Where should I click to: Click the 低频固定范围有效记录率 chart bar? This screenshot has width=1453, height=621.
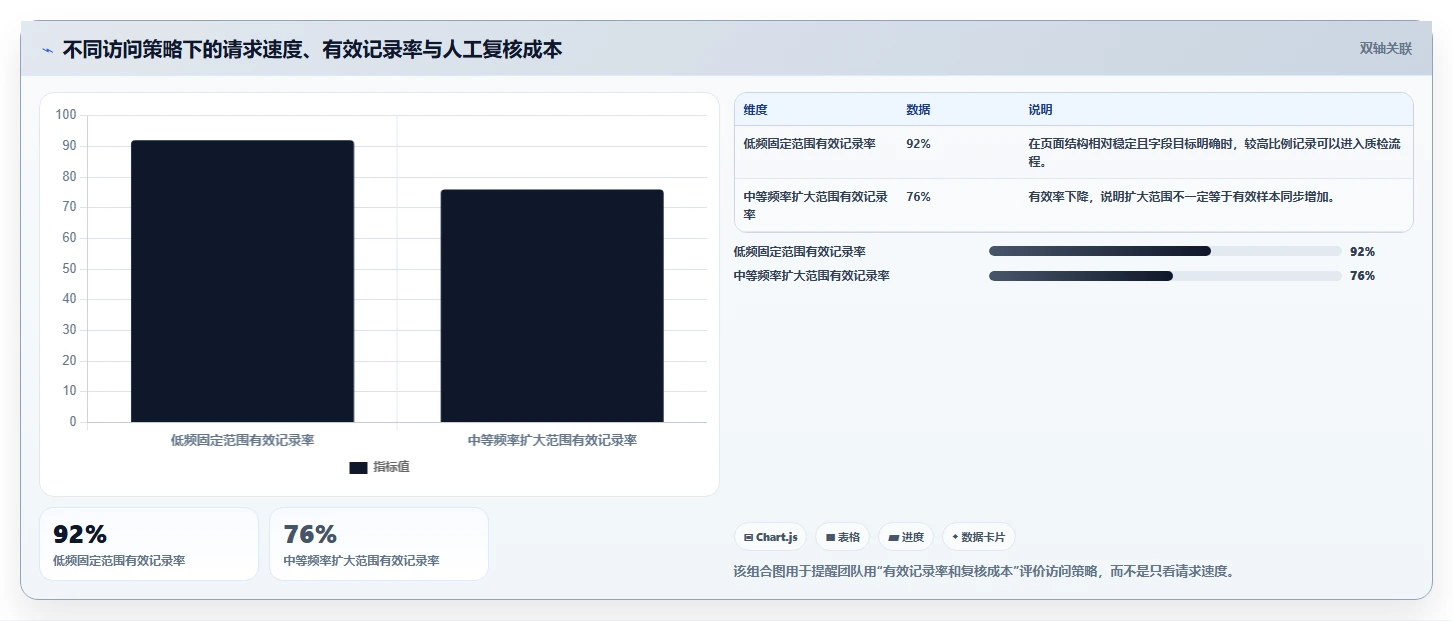(242, 281)
